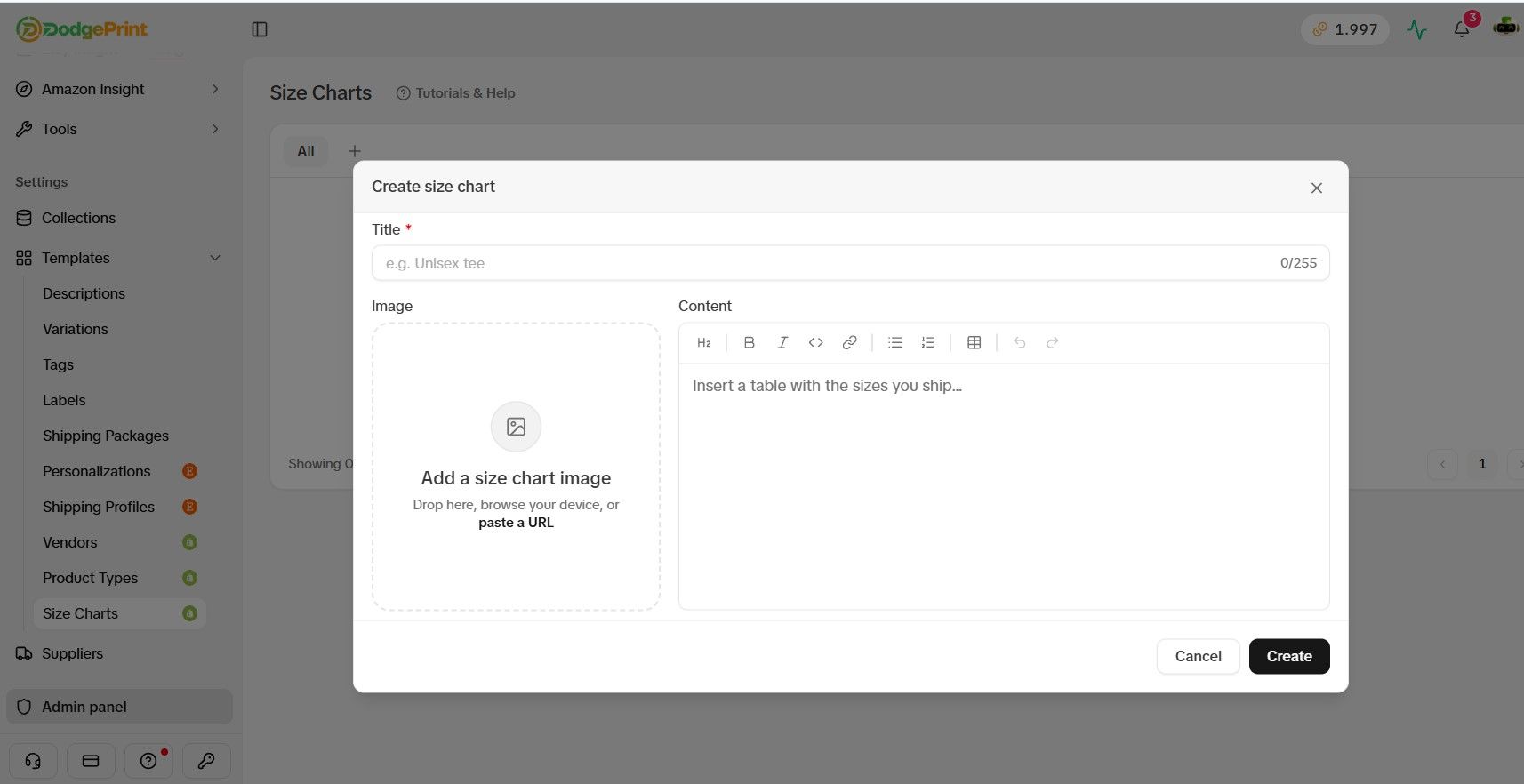1524x784 pixels.
Task: Select the All tab
Action: (x=306, y=152)
